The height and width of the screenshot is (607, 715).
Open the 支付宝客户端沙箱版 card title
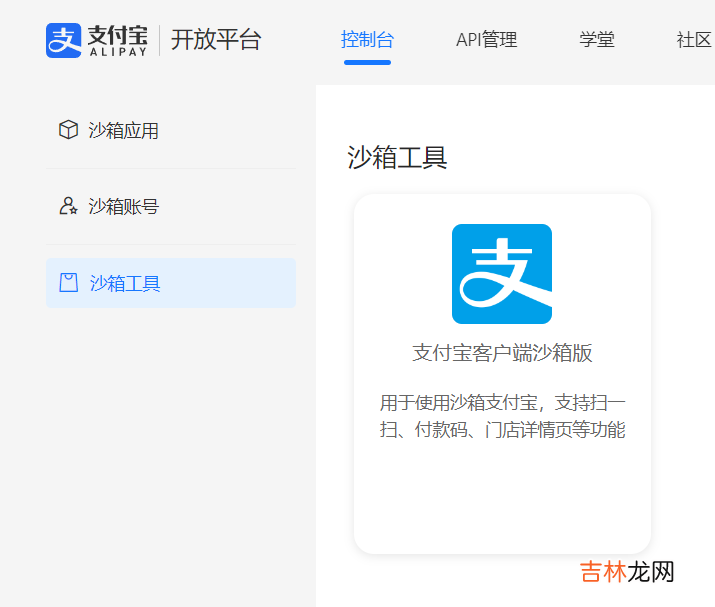[502, 353]
